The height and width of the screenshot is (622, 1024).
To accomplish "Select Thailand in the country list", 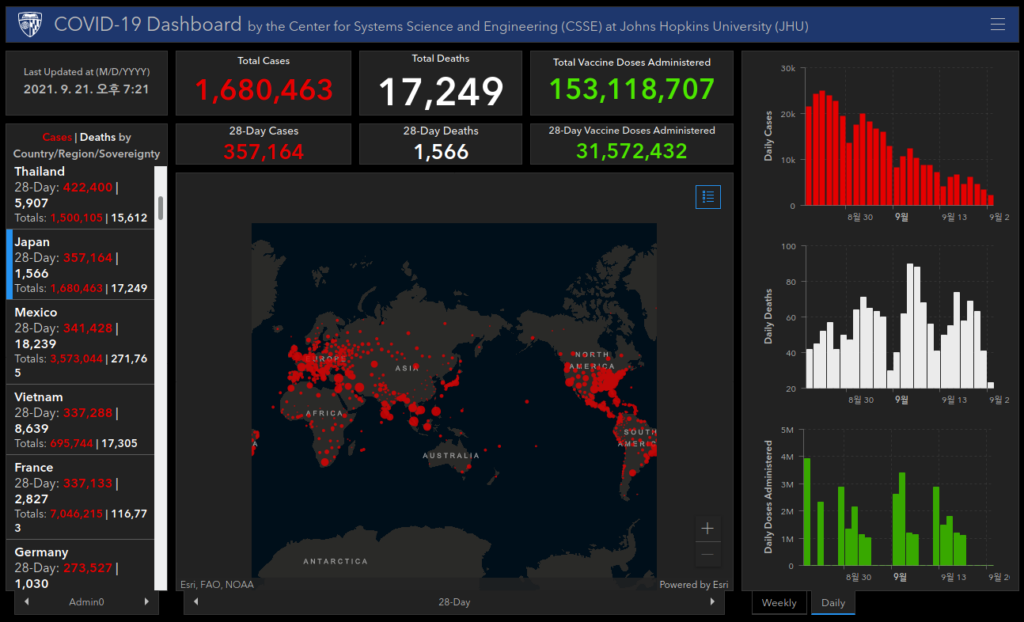I will point(80,195).
